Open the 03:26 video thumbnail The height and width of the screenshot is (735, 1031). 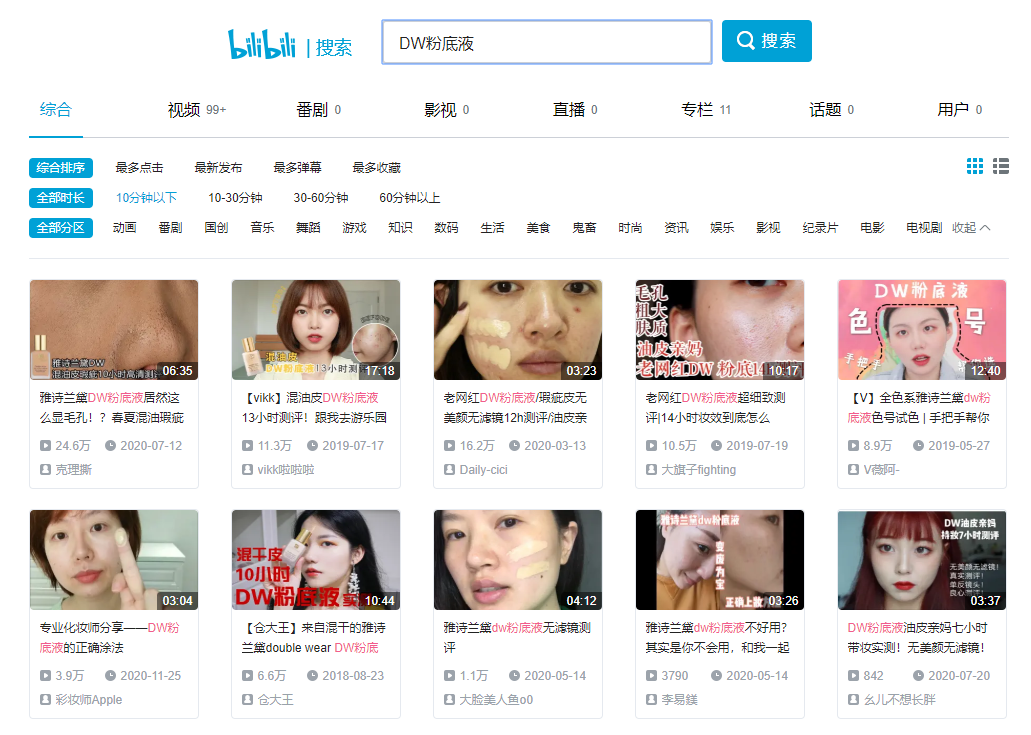click(x=720, y=560)
